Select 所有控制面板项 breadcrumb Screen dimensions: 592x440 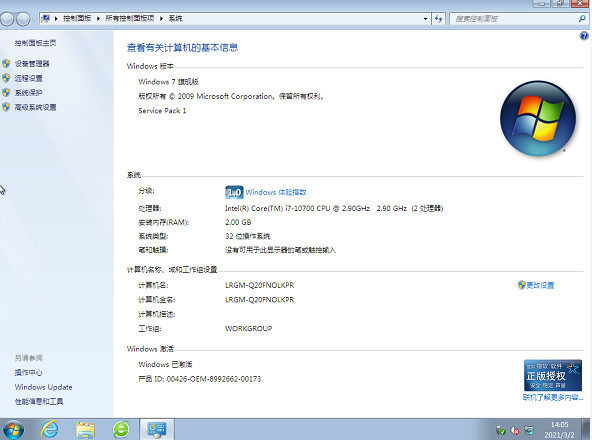tap(130, 19)
